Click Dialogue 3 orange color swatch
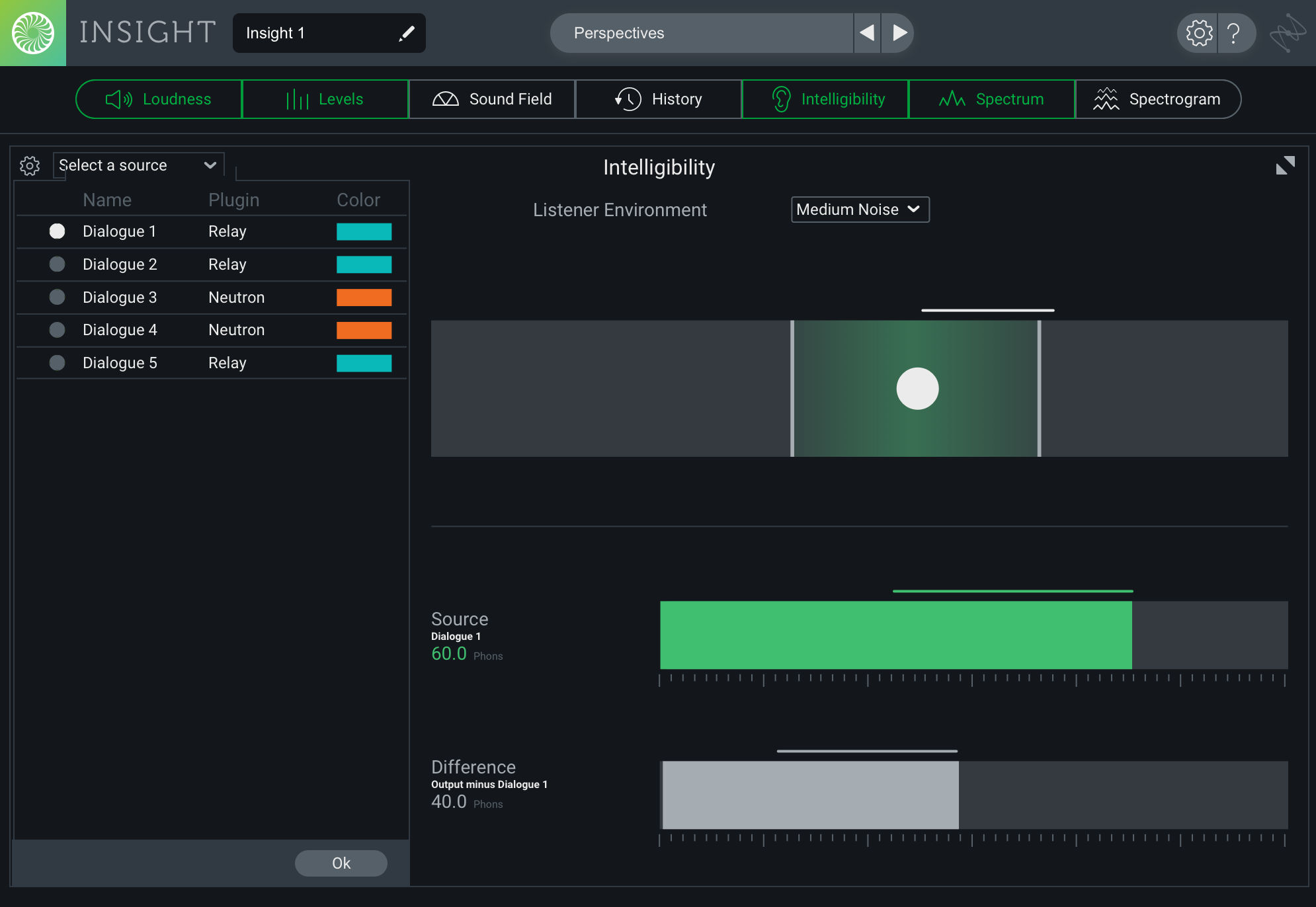Screen dimensions: 1316x907 pos(364,297)
